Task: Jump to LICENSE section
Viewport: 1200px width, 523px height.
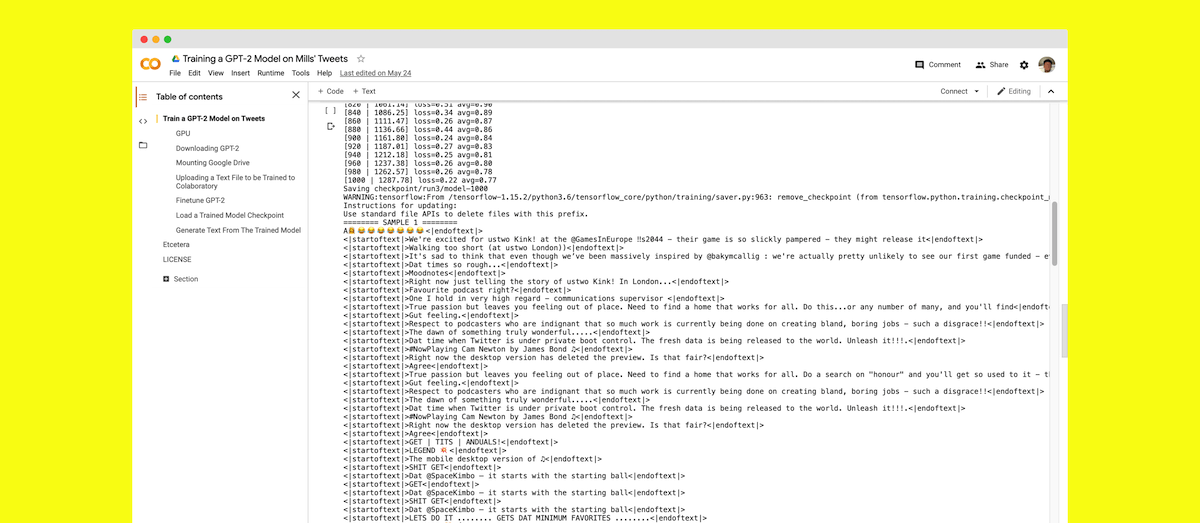Action: click(177, 259)
